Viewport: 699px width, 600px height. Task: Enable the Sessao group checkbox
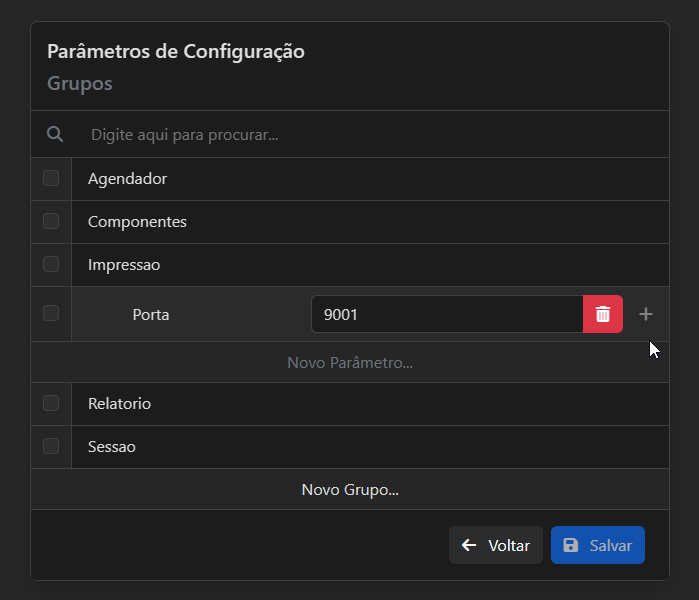pos(51,446)
